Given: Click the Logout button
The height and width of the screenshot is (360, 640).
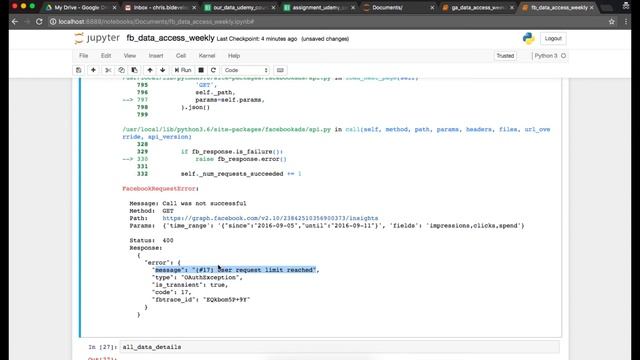Looking at the screenshot, I should pos(553,38).
